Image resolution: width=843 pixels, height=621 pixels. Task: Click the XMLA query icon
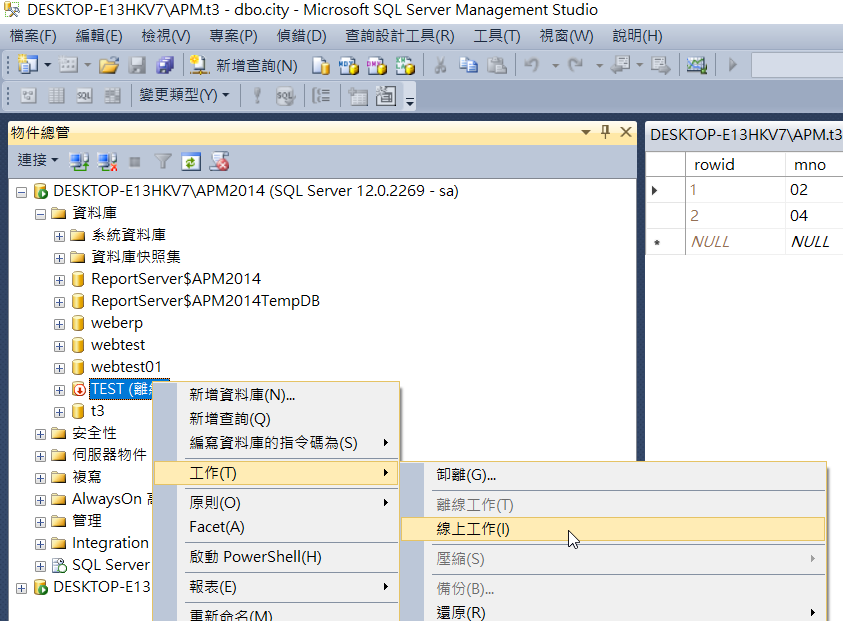405,66
